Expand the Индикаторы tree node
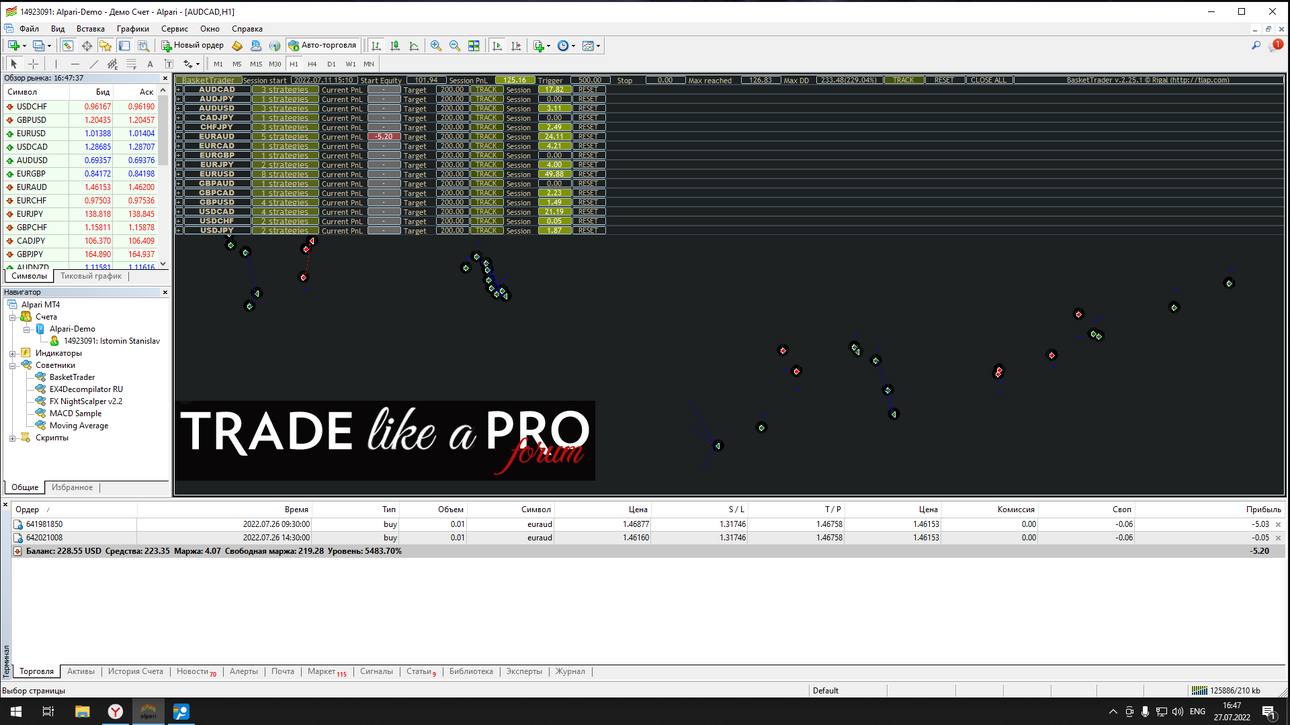This screenshot has height=725, width=1290. pos(12,353)
